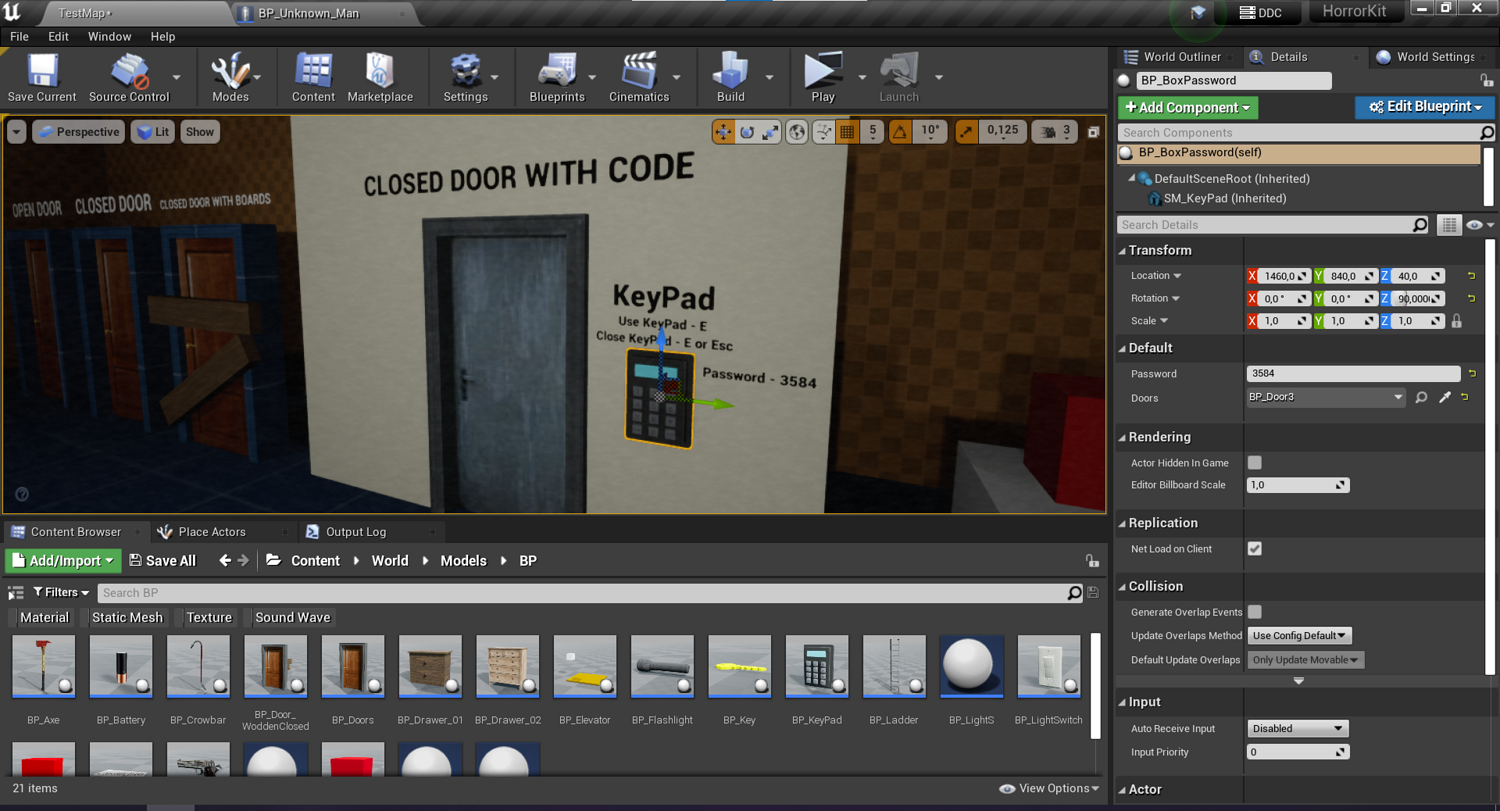
Task: Click the Add/Import button
Action: pos(64,561)
